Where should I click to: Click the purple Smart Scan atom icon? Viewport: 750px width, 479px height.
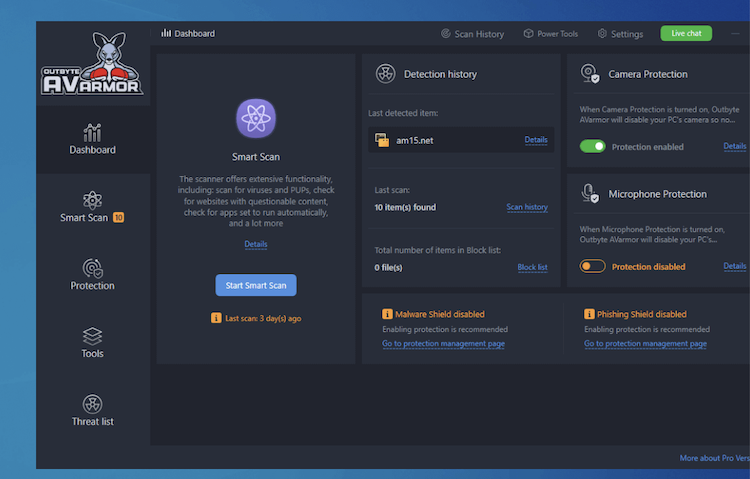click(255, 118)
